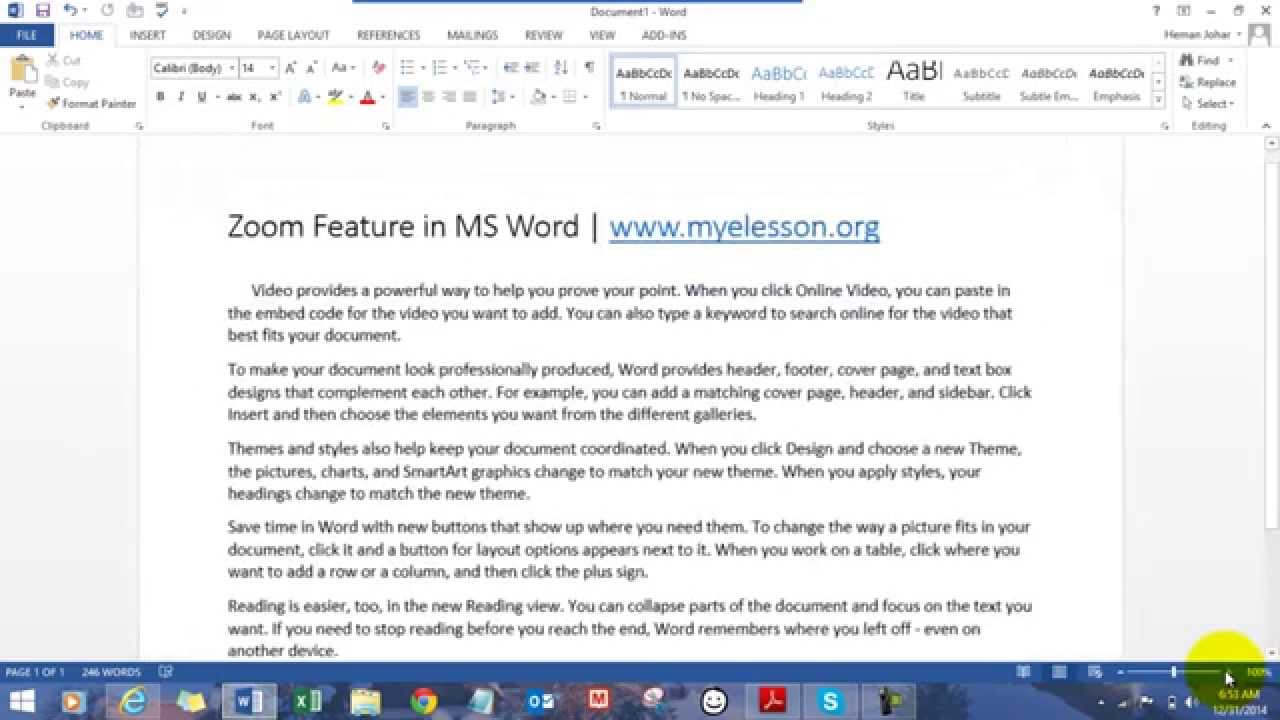Toggle bold formatting
Viewport: 1280px width, 720px height.
point(160,97)
